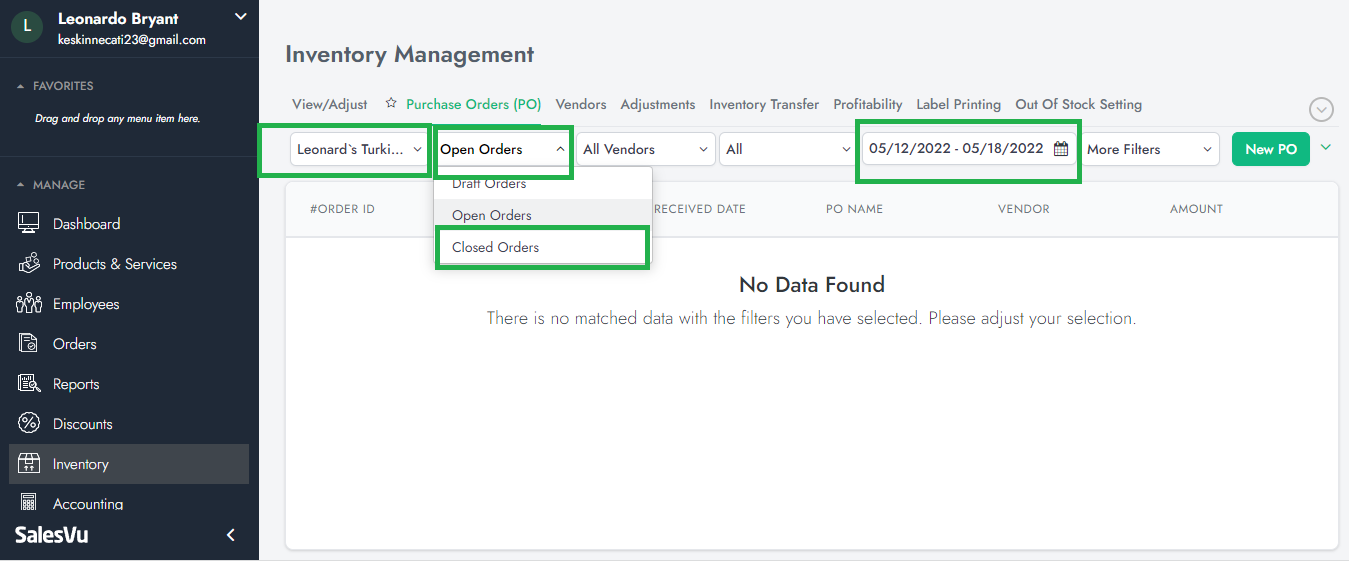The image size is (1349, 563).
Task: Click the Employees people icon
Action: click(x=29, y=304)
